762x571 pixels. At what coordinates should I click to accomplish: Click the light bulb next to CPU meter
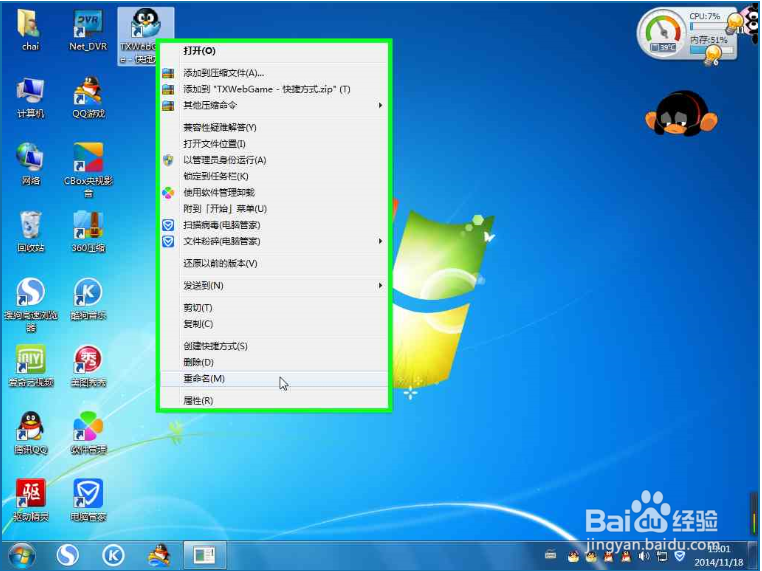[x=734, y=22]
